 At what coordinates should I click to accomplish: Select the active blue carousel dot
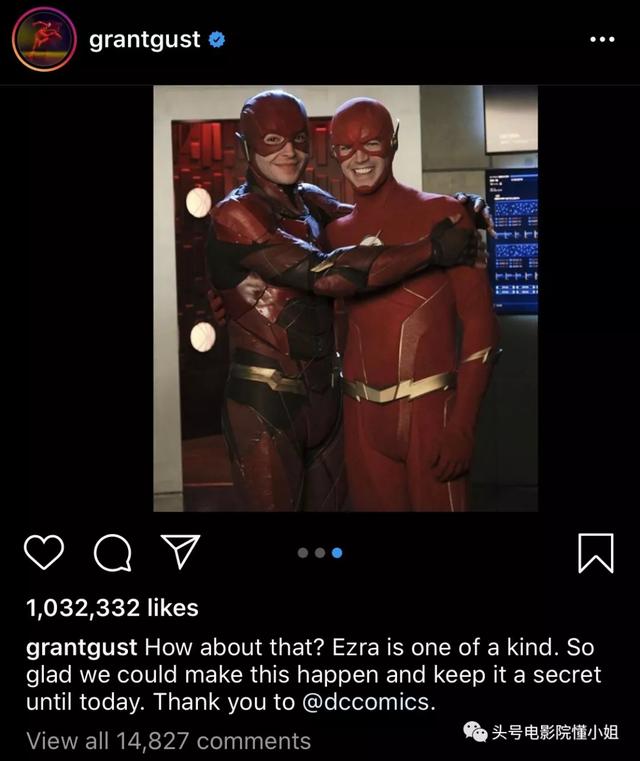[x=337, y=553]
